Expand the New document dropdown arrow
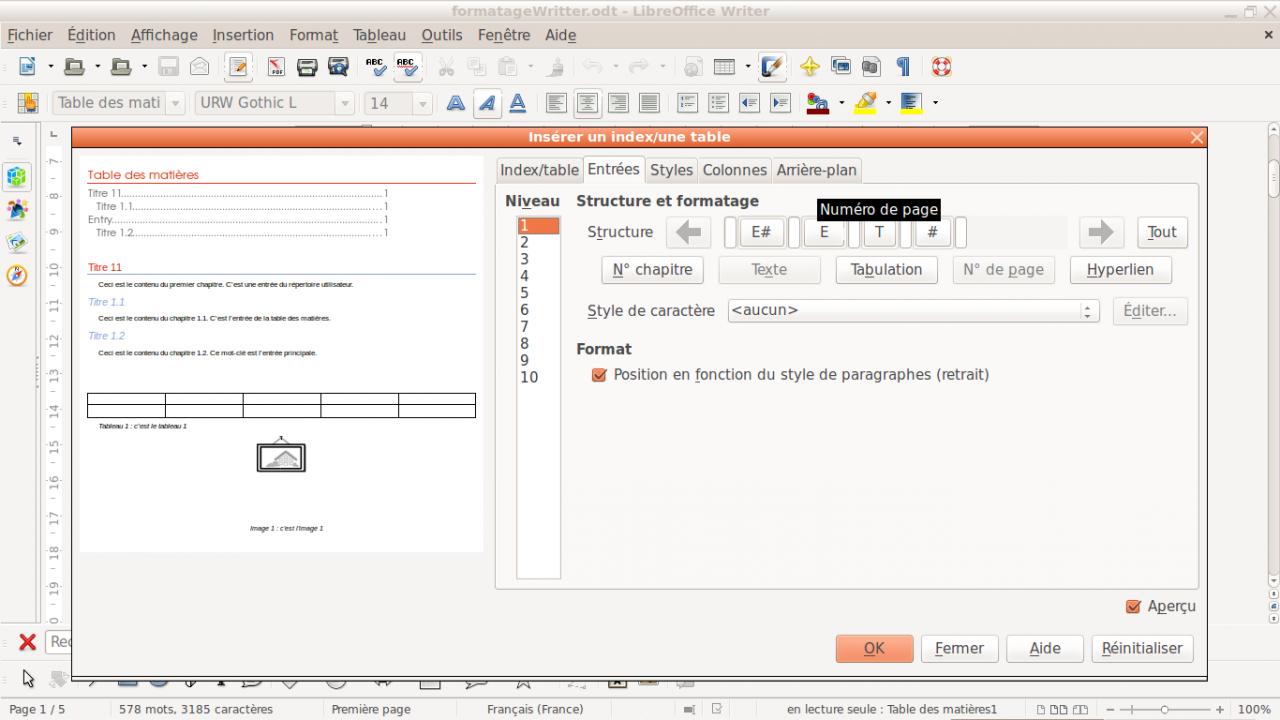The width and height of the screenshot is (1280, 720). coord(51,67)
